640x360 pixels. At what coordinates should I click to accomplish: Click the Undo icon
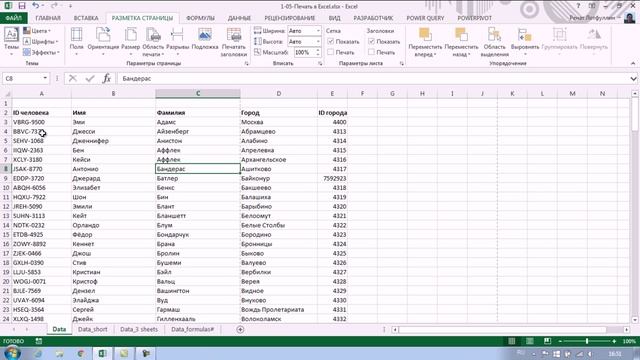[36, 6]
